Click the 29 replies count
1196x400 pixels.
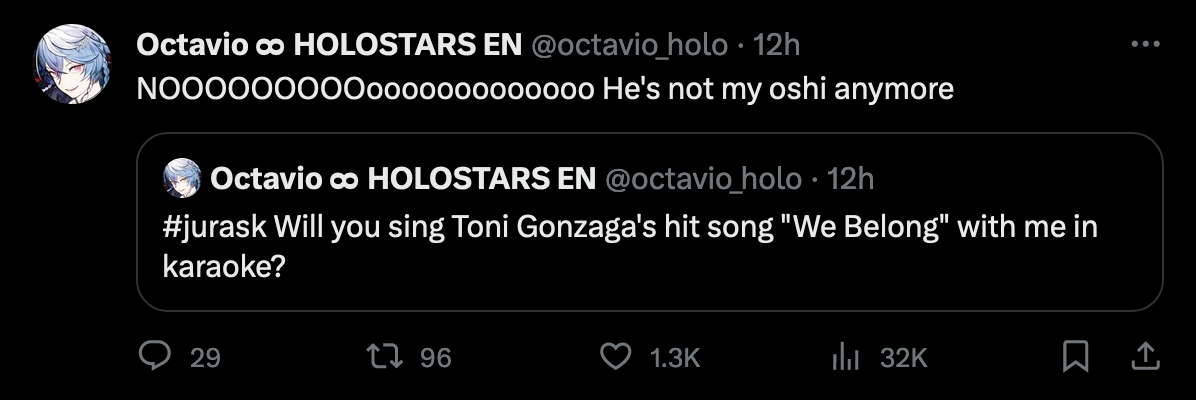(x=205, y=358)
